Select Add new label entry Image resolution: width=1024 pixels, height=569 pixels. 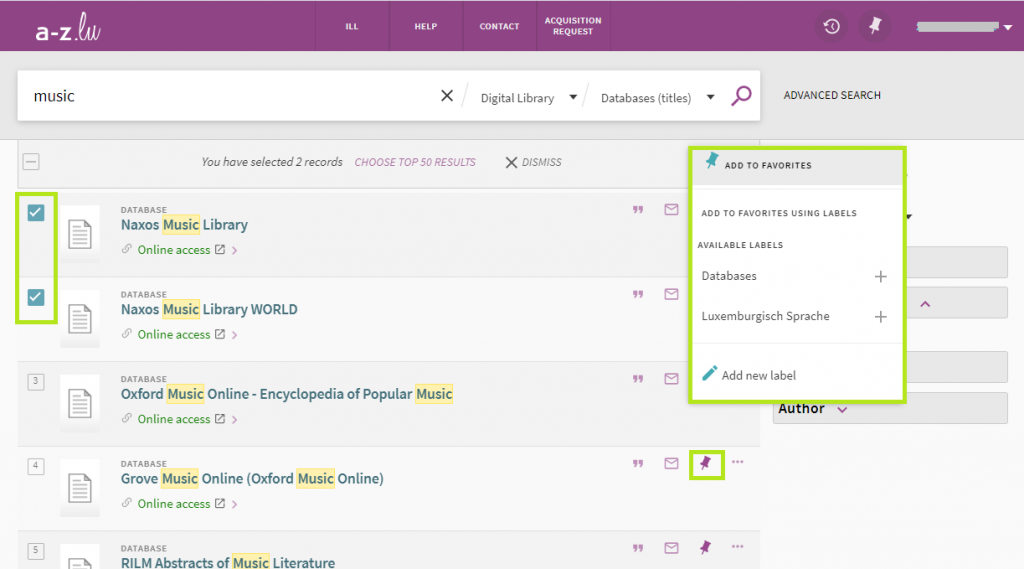[x=748, y=375]
